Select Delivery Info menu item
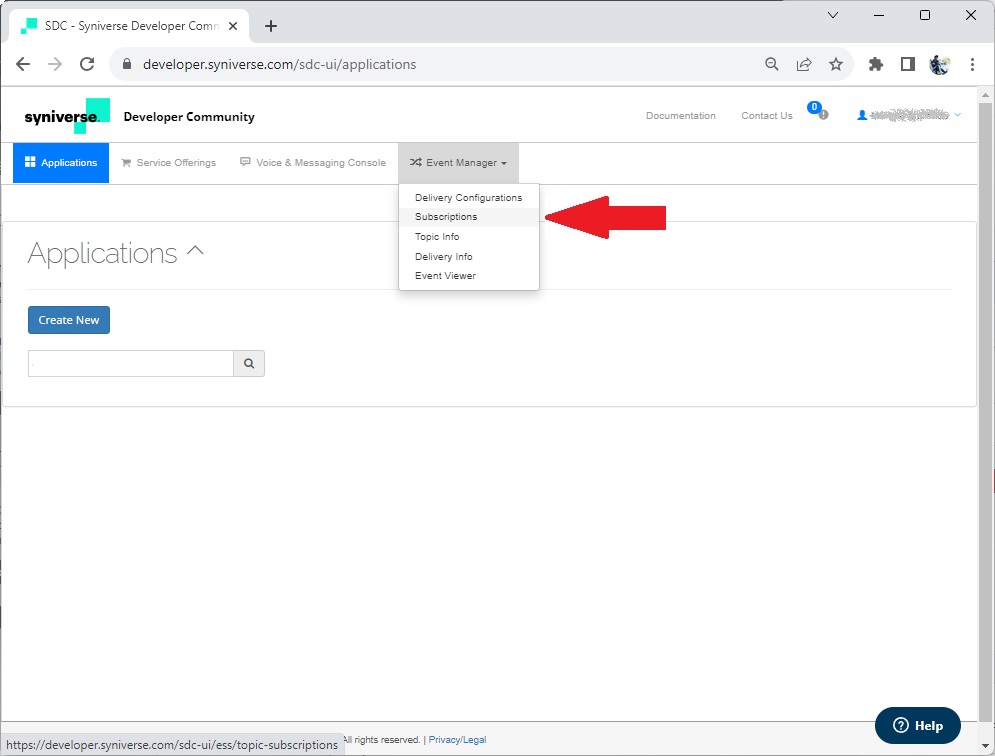The image size is (995, 756). (x=468, y=256)
